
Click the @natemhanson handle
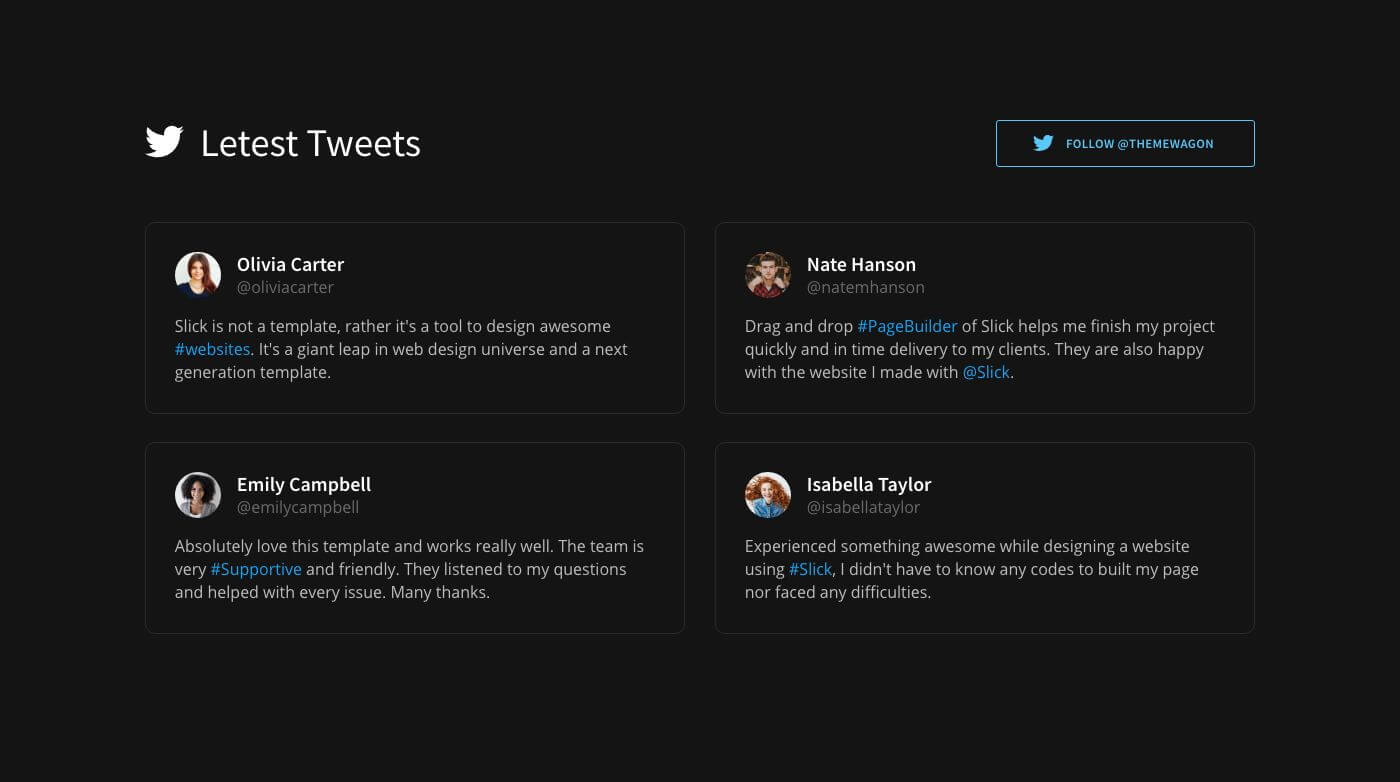[x=866, y=287]
